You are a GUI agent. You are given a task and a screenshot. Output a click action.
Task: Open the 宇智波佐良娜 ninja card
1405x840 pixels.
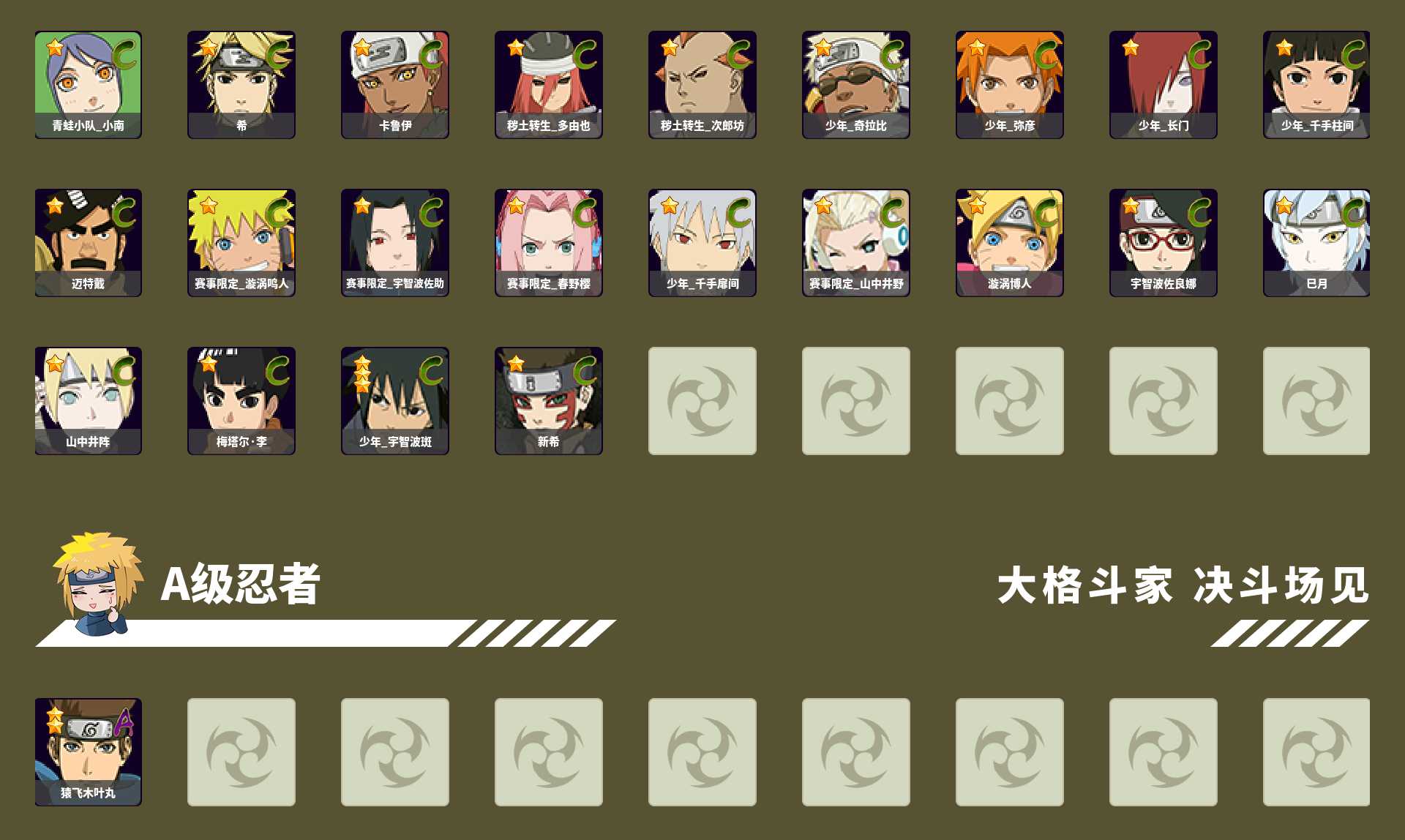[x=1164, y=243]
